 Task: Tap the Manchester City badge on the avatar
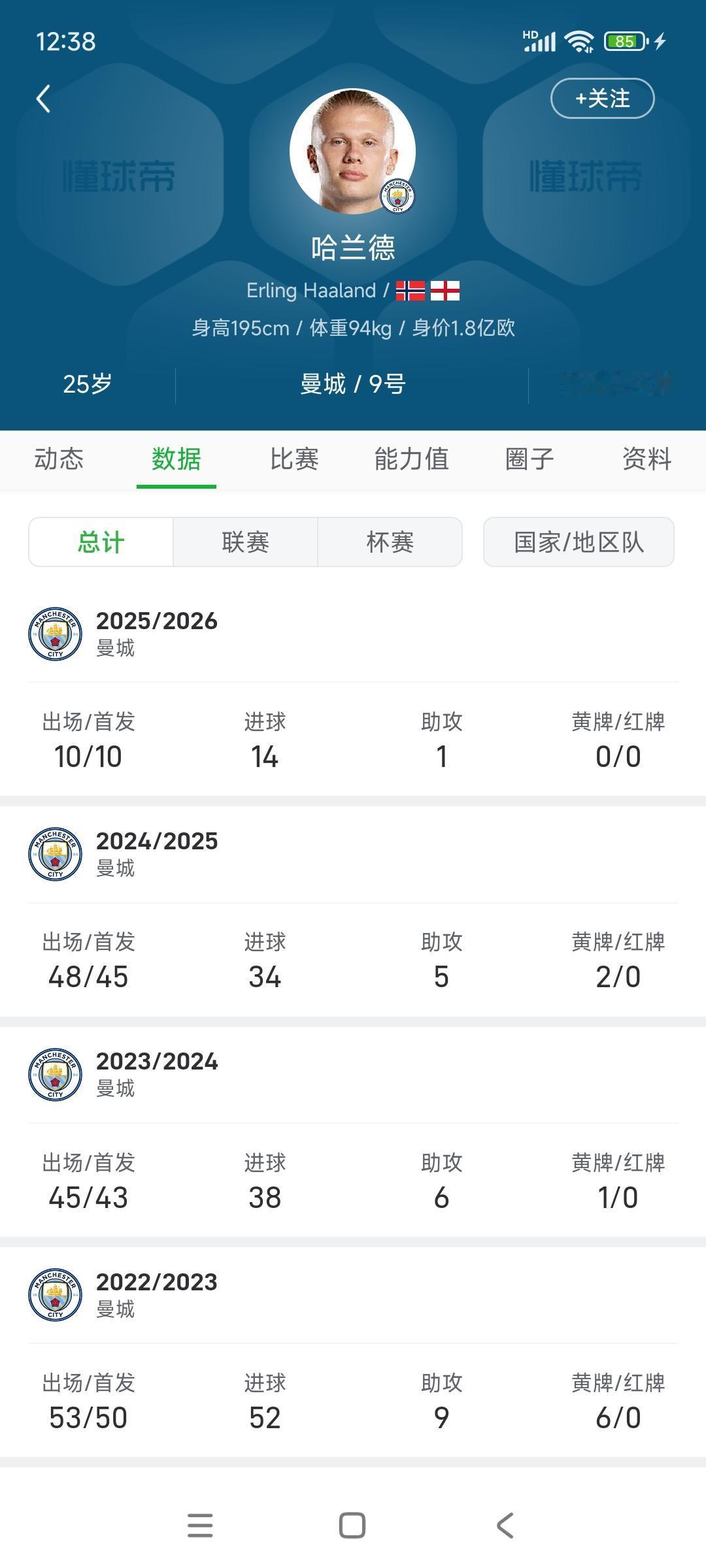click(398, 196)
